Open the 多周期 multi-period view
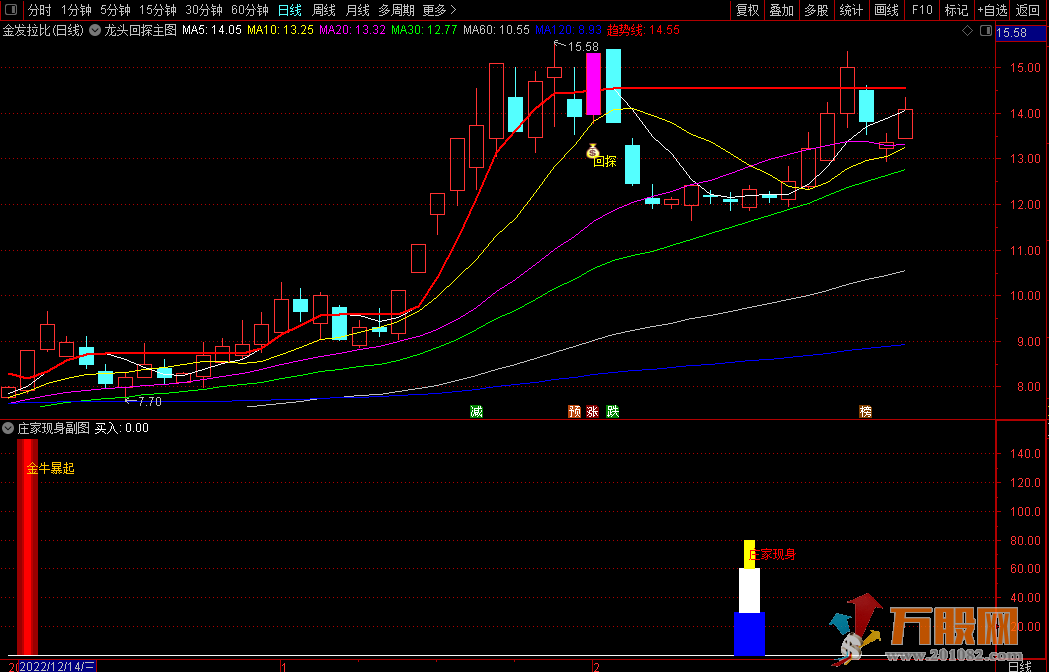The height and width of the screenshot is (672, 1049). coord(396,10)
